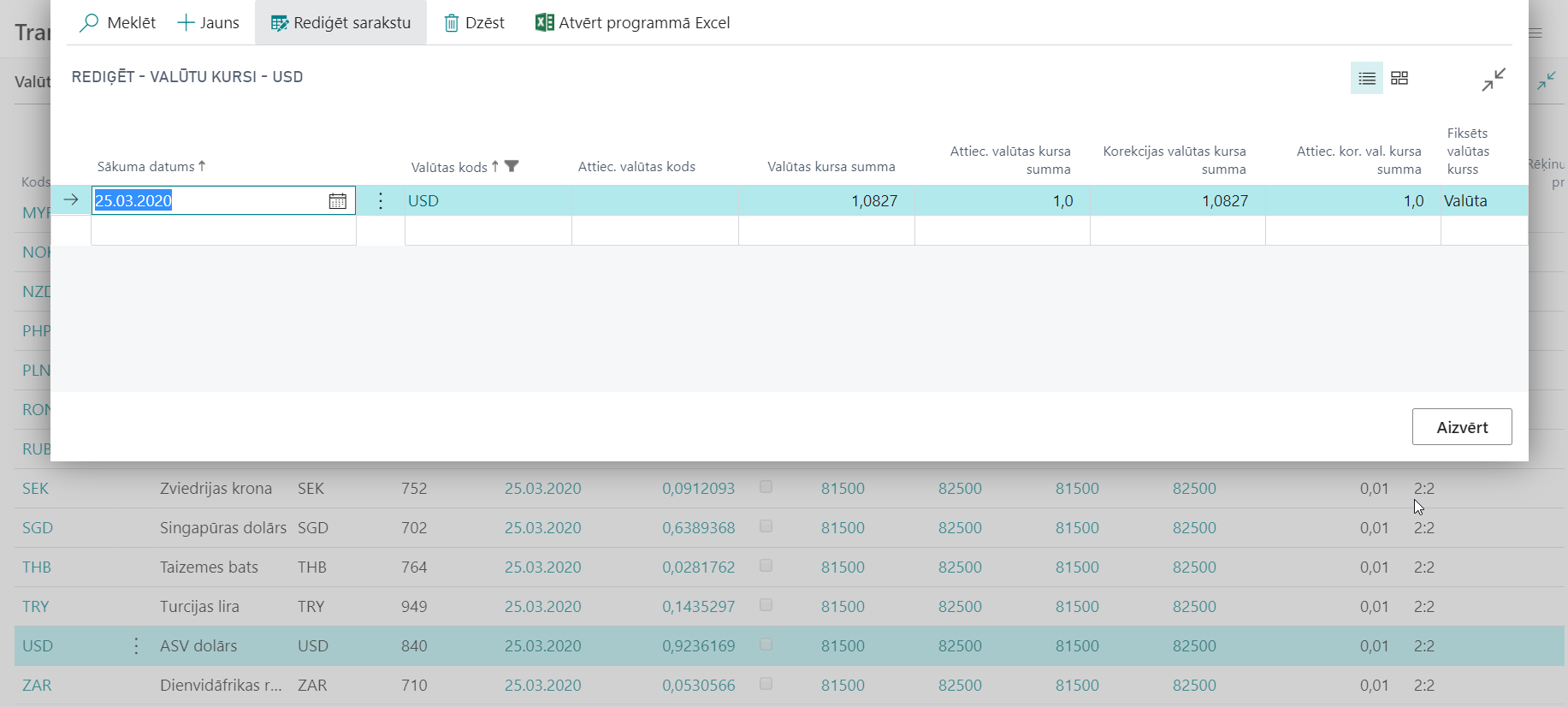Select Attiec. kor. val. kursa summa cell 1,0
Image resolution: width=1568 pixels, height=707 pixels.
[x=1353, y=200]
